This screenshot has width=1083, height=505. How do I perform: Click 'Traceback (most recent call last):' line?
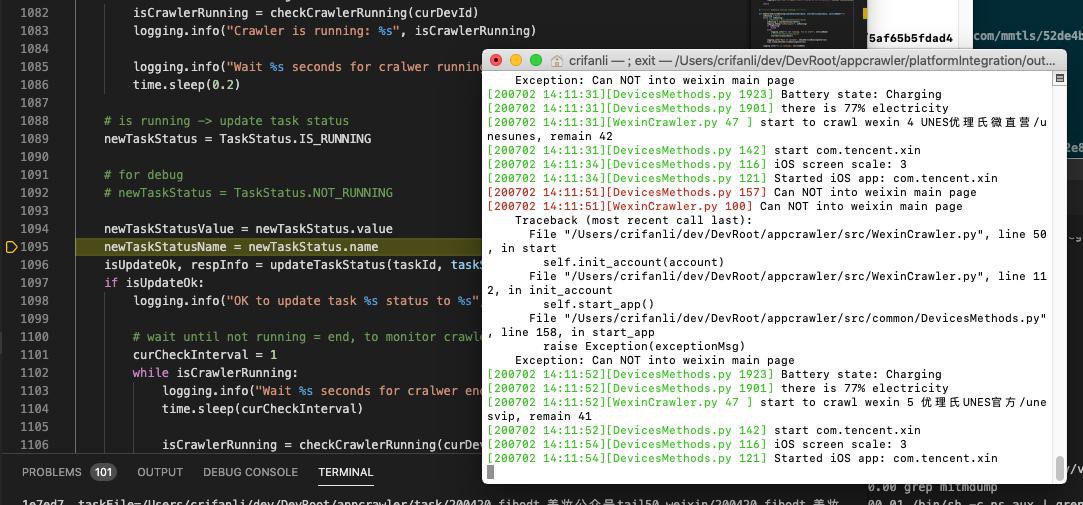tap(633, 220)
